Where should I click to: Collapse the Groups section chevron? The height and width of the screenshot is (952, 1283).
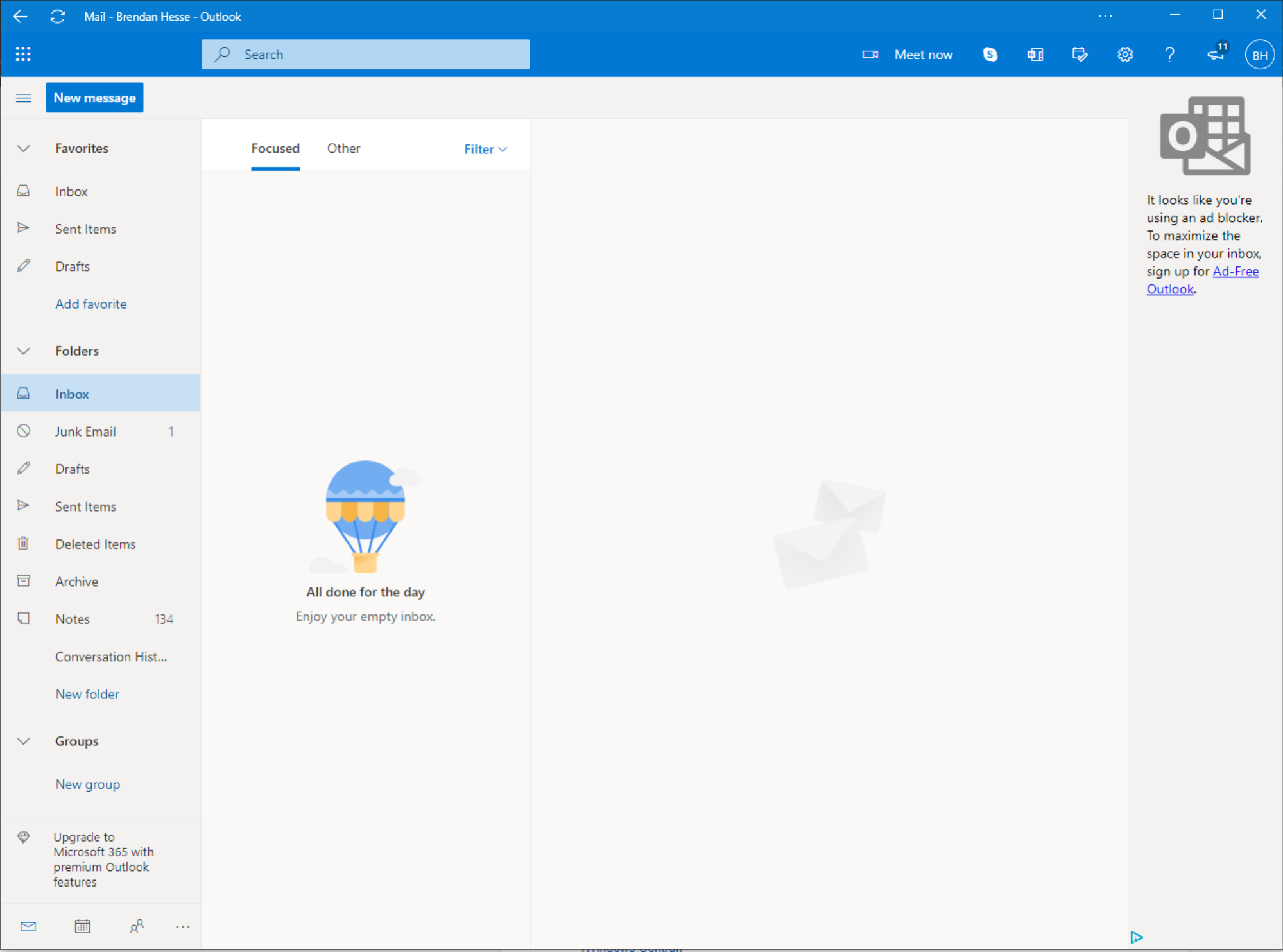click(23, 741)
